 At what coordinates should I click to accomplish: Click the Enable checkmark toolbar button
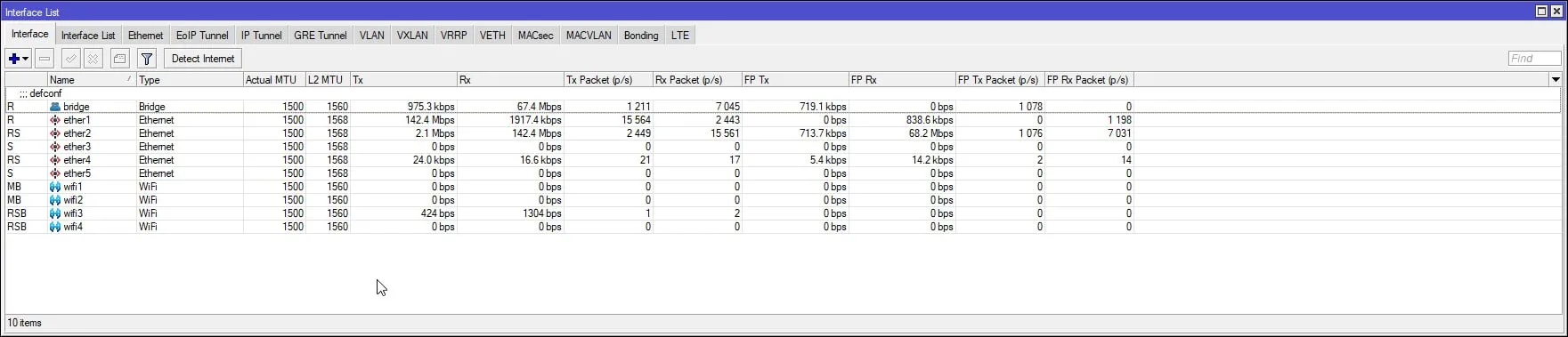click(x=70, y=59)
